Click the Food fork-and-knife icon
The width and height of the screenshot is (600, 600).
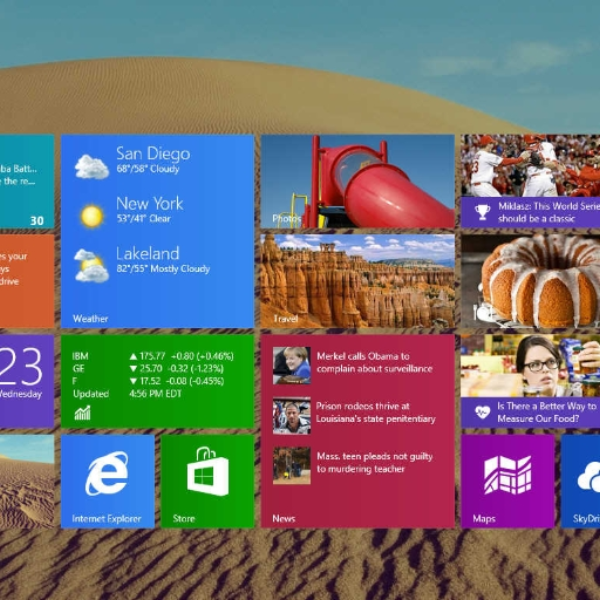tap(482, 313)
